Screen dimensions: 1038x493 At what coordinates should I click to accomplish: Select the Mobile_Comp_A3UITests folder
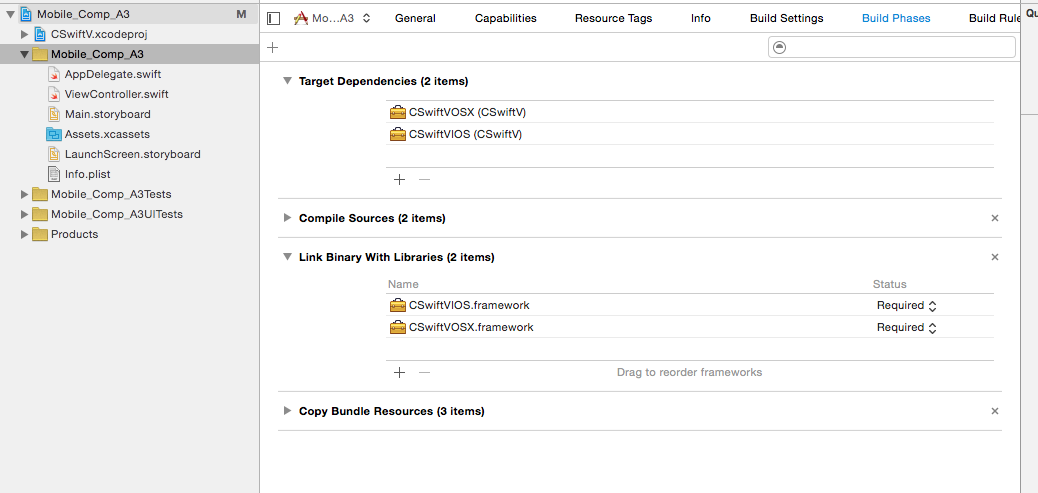117,214
